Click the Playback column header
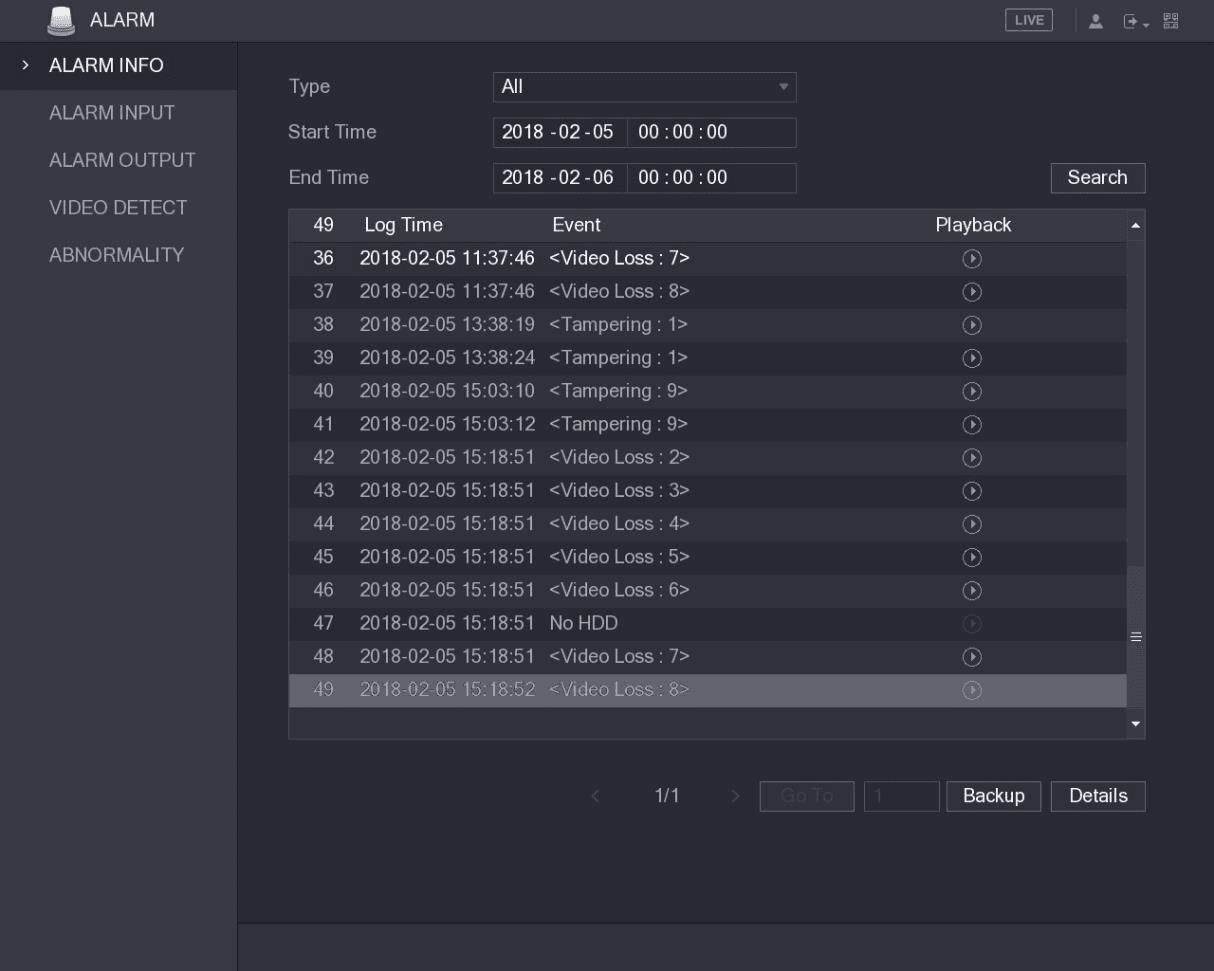This screenshot has height=971, width=1214. click(x=973, y=226)
